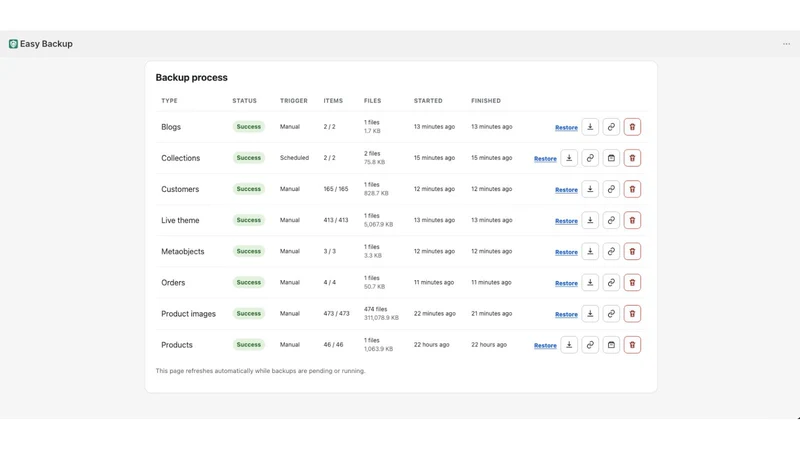Download the Product images backup
The image size is (800, 450).
point(590,314)
